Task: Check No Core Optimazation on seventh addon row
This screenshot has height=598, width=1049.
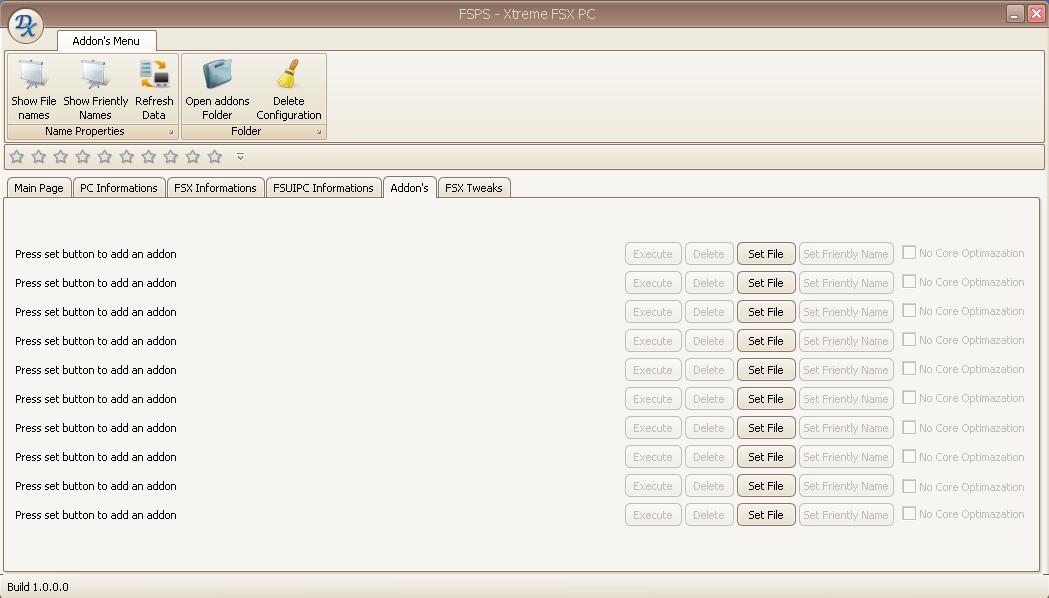Action: point(909,427)
